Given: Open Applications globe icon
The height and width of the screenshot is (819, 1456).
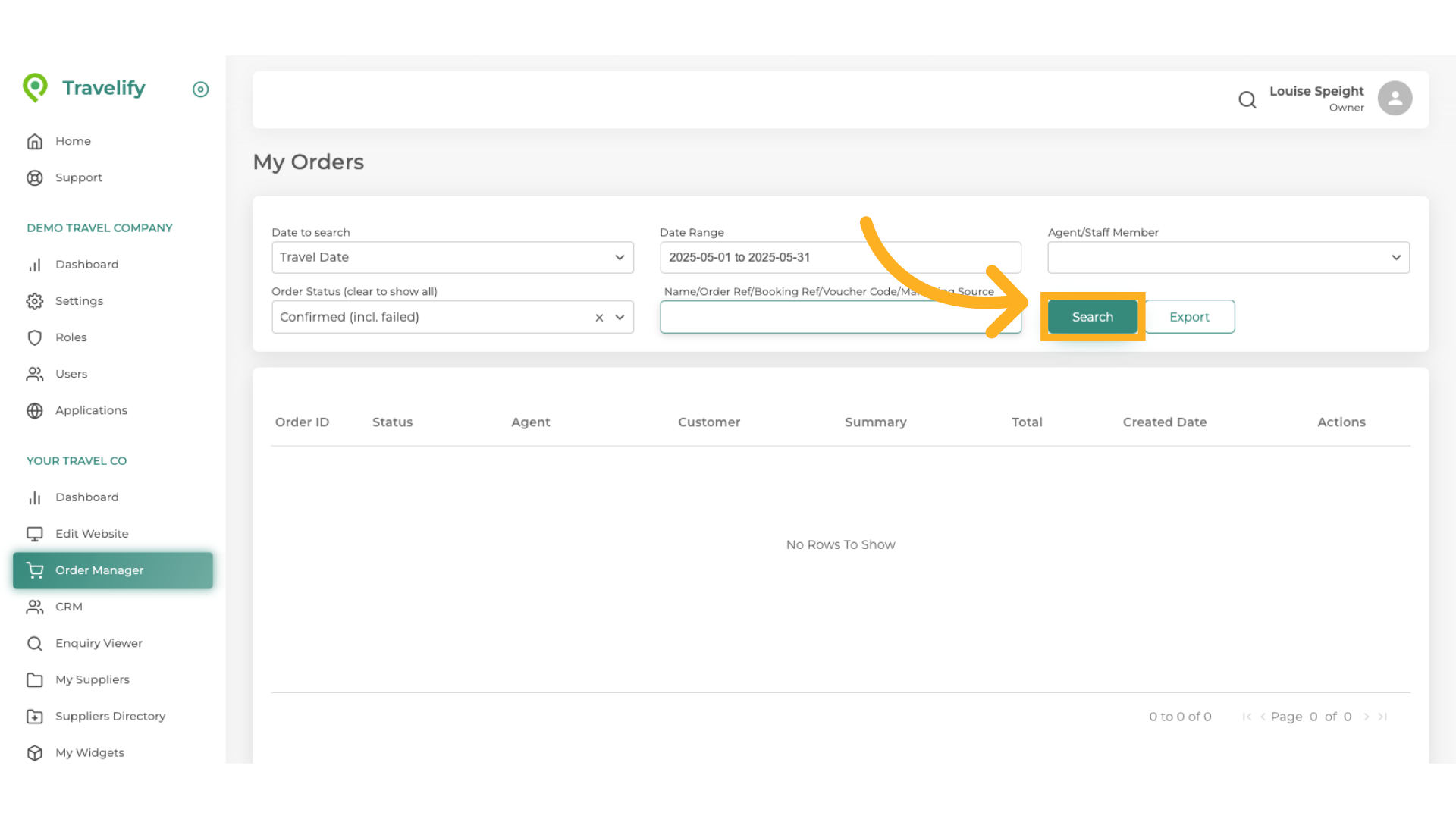Looking at the screenshot, I should pos(35,410).
